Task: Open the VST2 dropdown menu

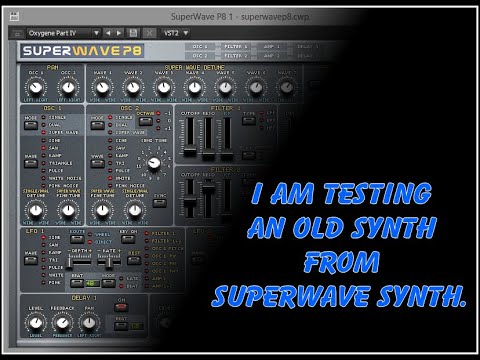Action: click(176, 33)
